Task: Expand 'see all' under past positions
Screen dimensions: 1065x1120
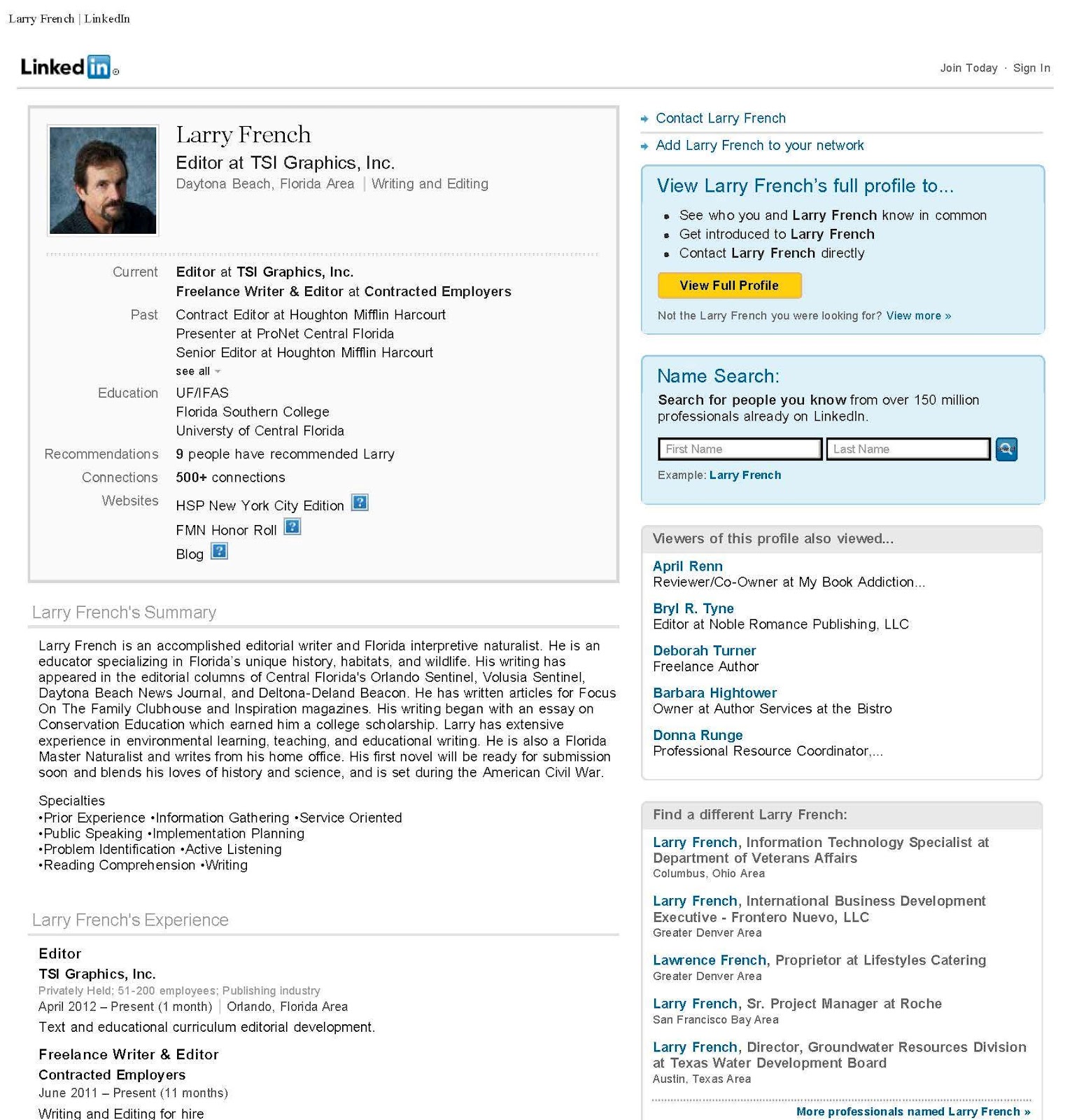Action: (x=195, y=371)
